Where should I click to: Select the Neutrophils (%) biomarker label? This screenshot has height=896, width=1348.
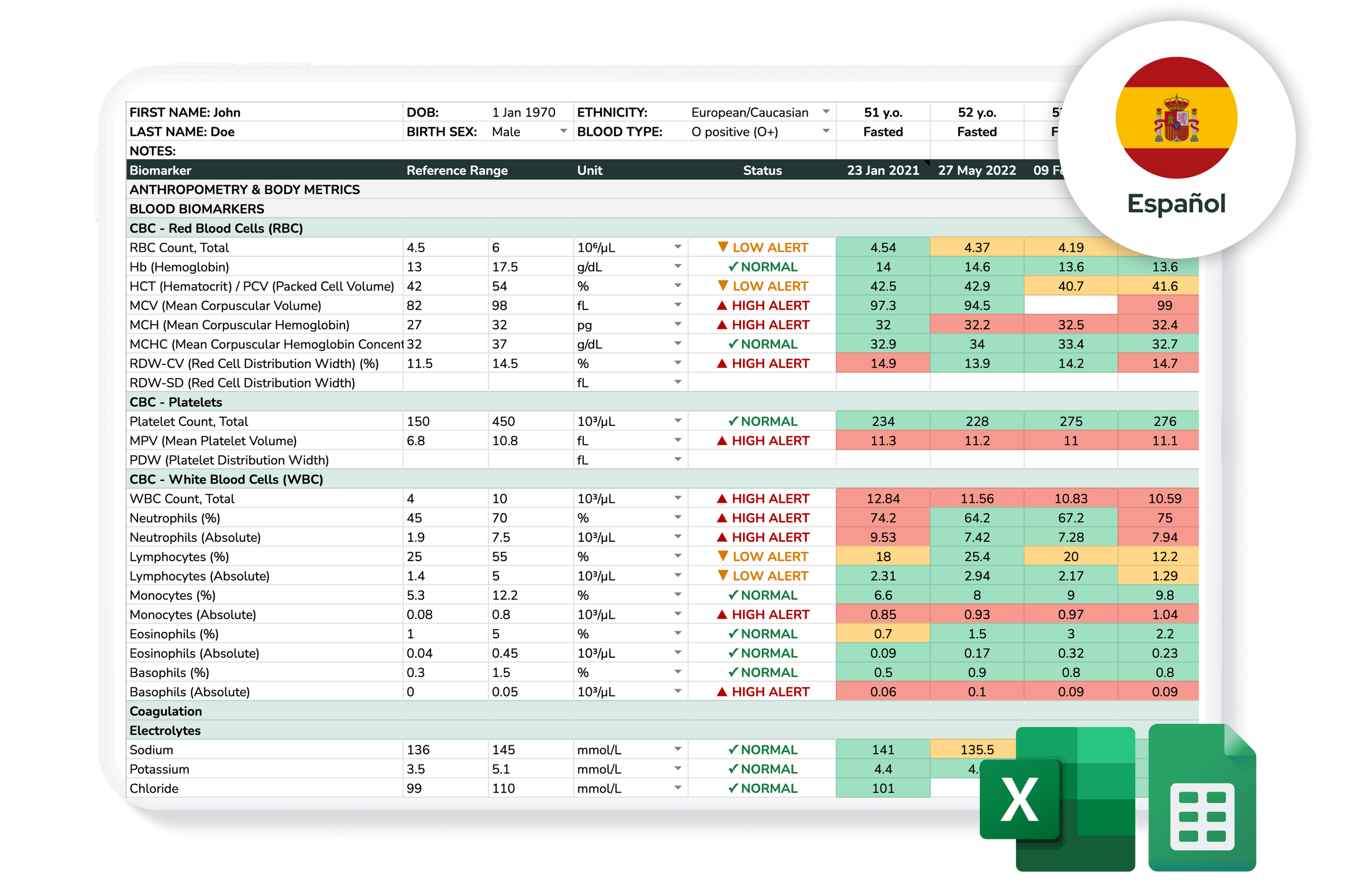174,518
